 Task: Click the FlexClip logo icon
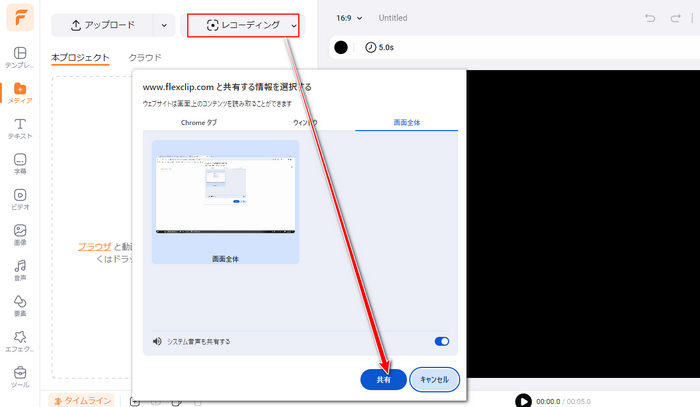pyautogui.click(x=20, y=19)
